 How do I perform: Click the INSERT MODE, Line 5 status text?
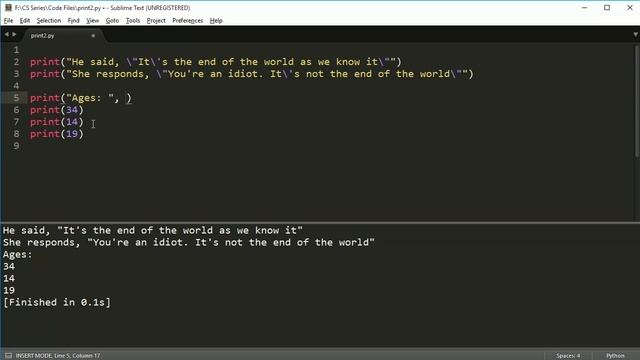(58, 356)
